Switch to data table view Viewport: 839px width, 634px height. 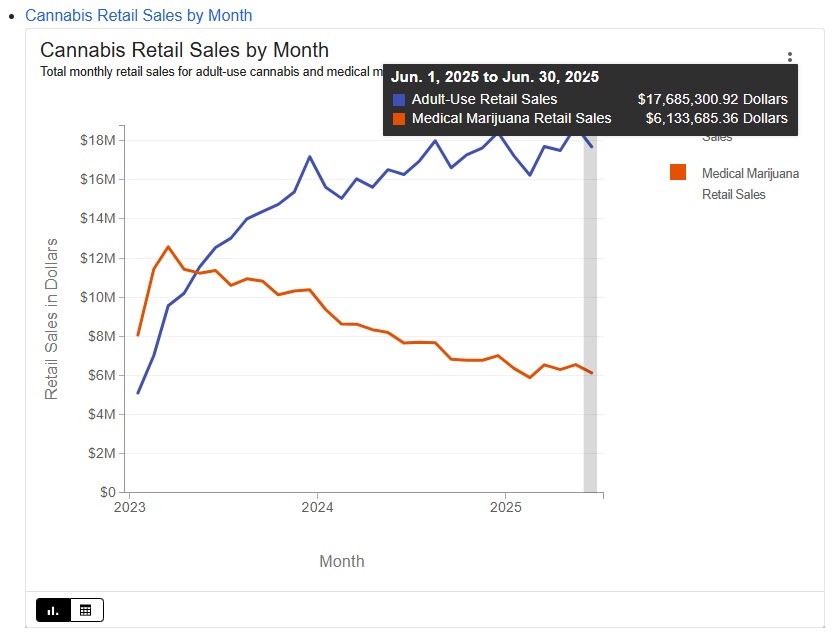click(86, 610)
